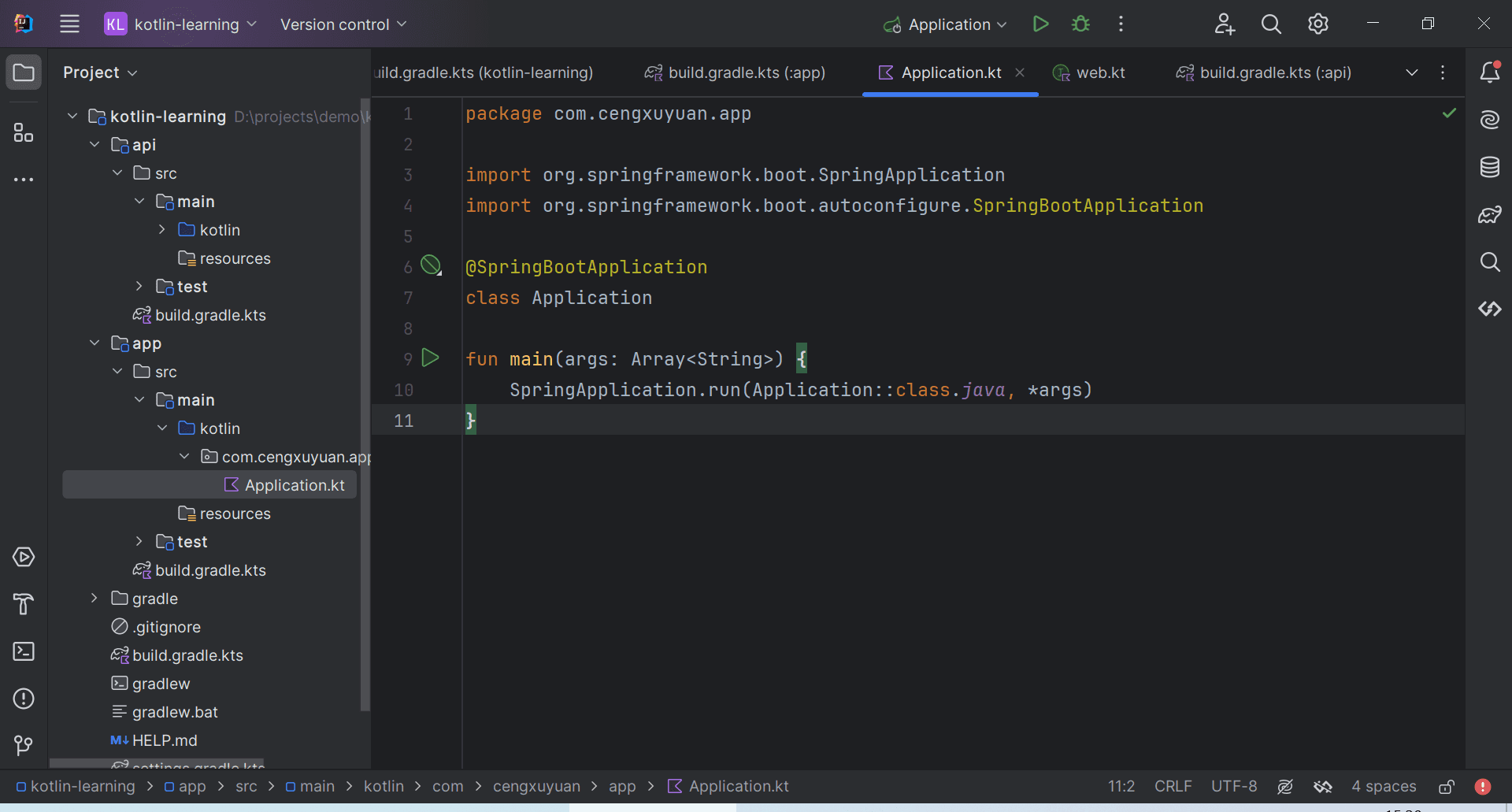Switch to build.gradle.kts (:app) tab

tap(735, 72)
